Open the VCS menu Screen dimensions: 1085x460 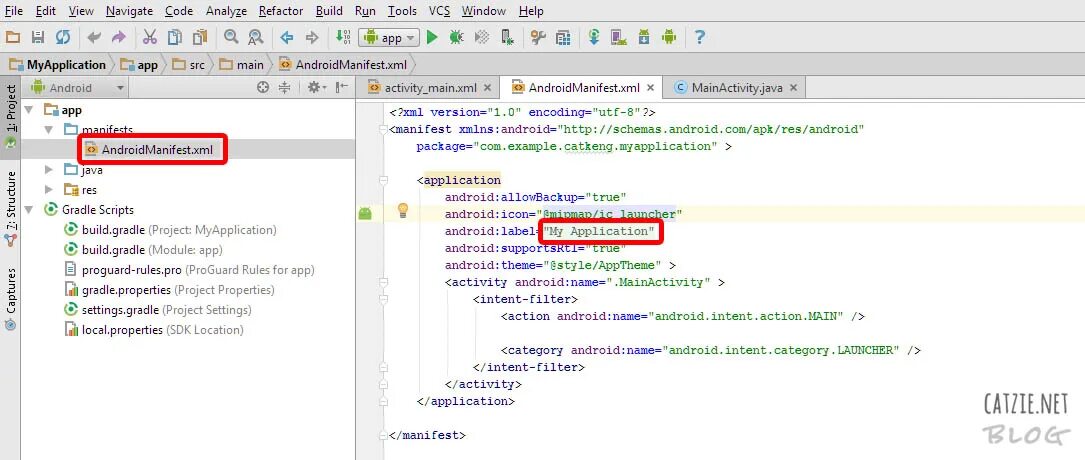(x=439, y=11)
